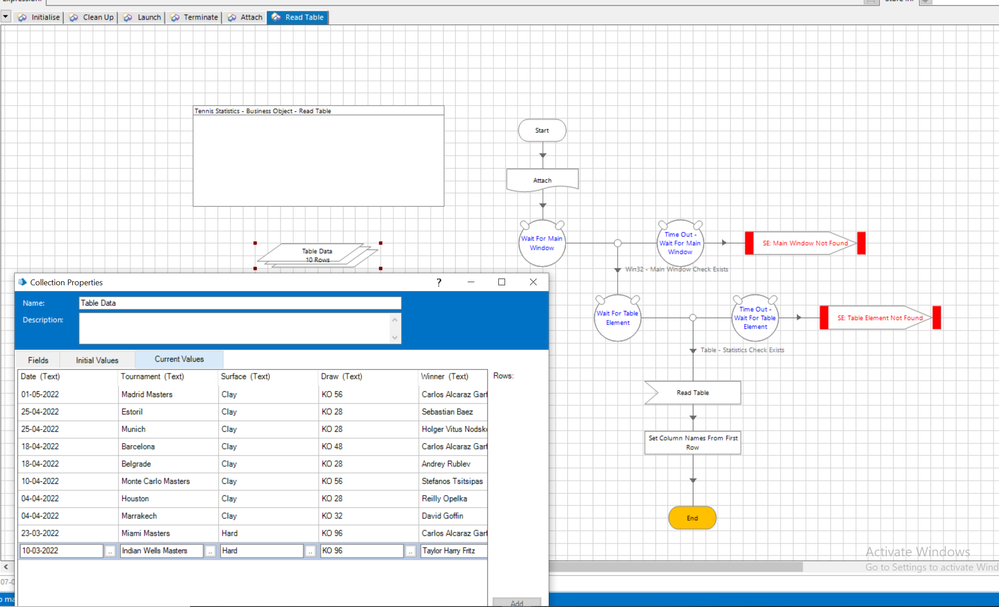Click the Tournament column header
The height and width of the screenshot is (607, 999).
pos(152,377)
